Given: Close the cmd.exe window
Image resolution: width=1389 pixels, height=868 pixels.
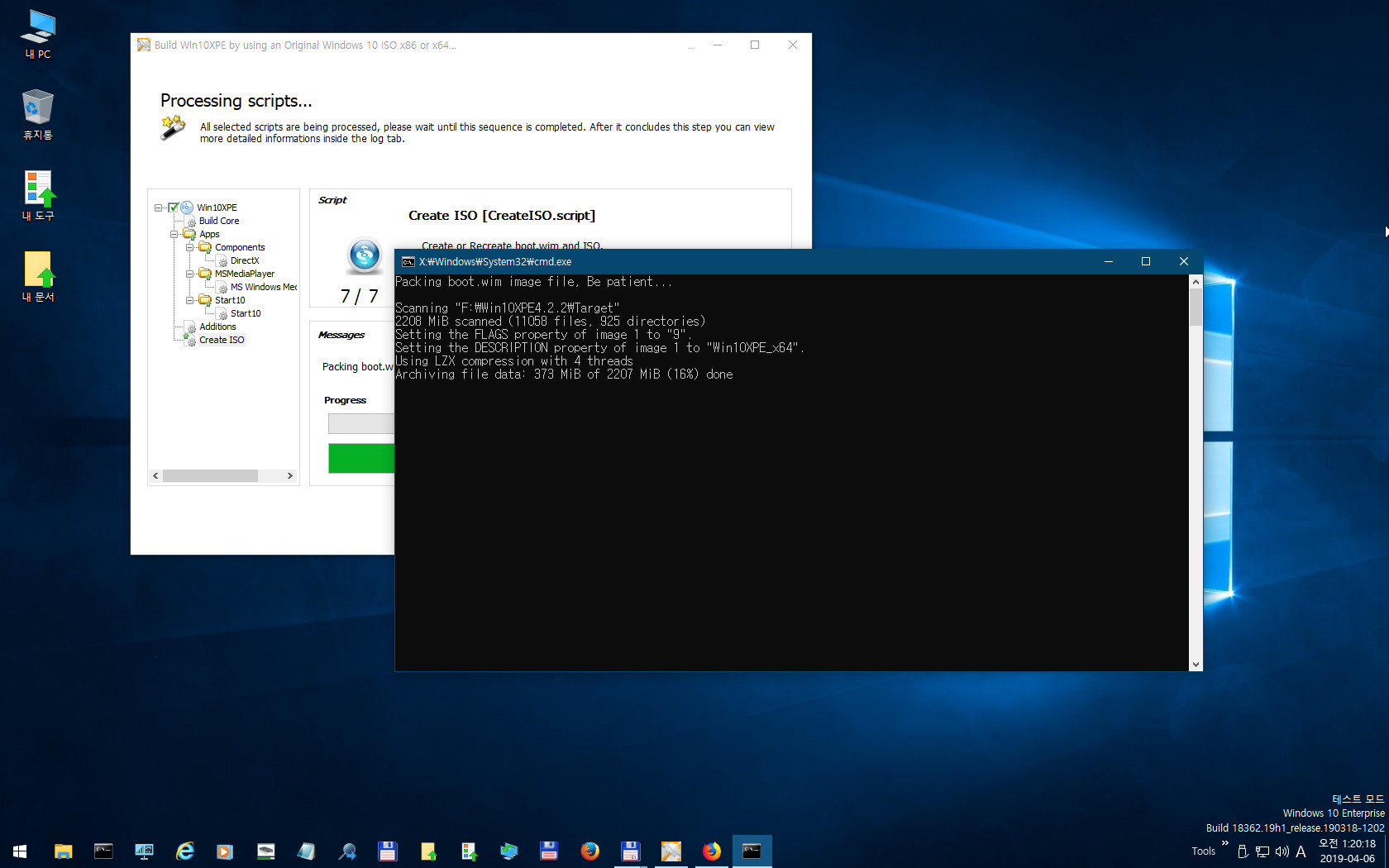Looking at the screenshot, I should coord(1184,261).
